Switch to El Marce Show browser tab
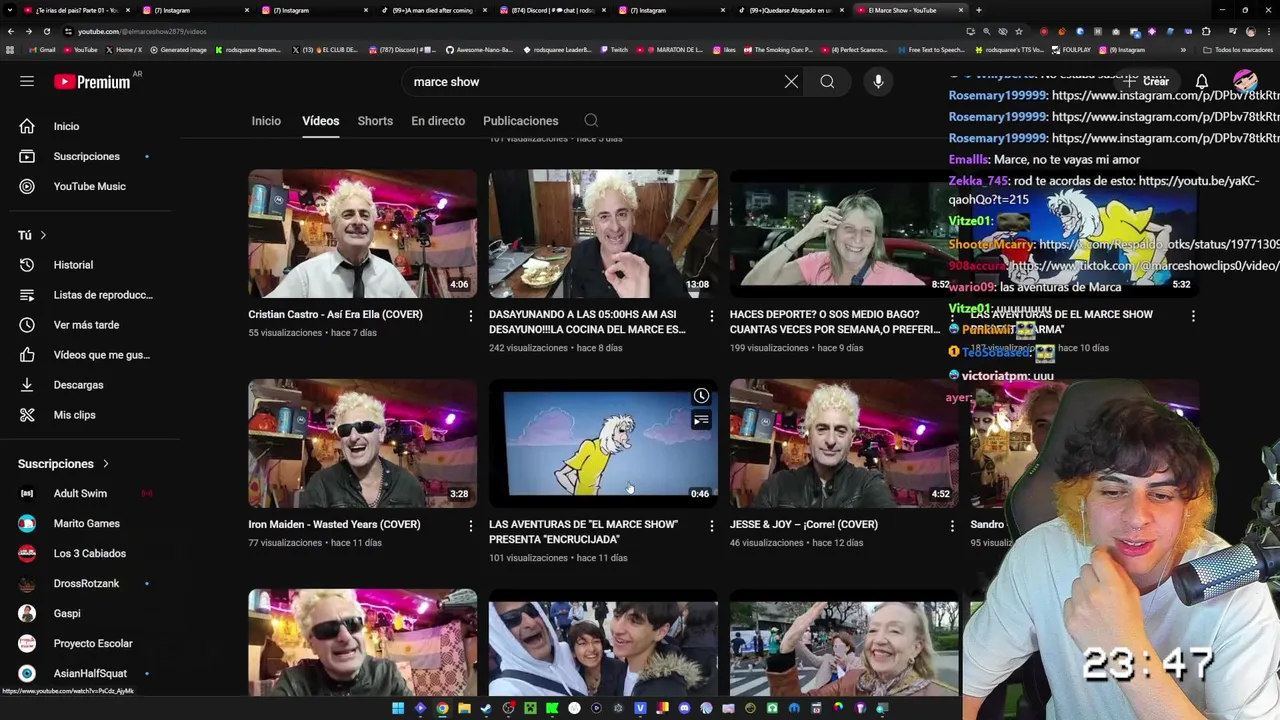 pos(910,10)
